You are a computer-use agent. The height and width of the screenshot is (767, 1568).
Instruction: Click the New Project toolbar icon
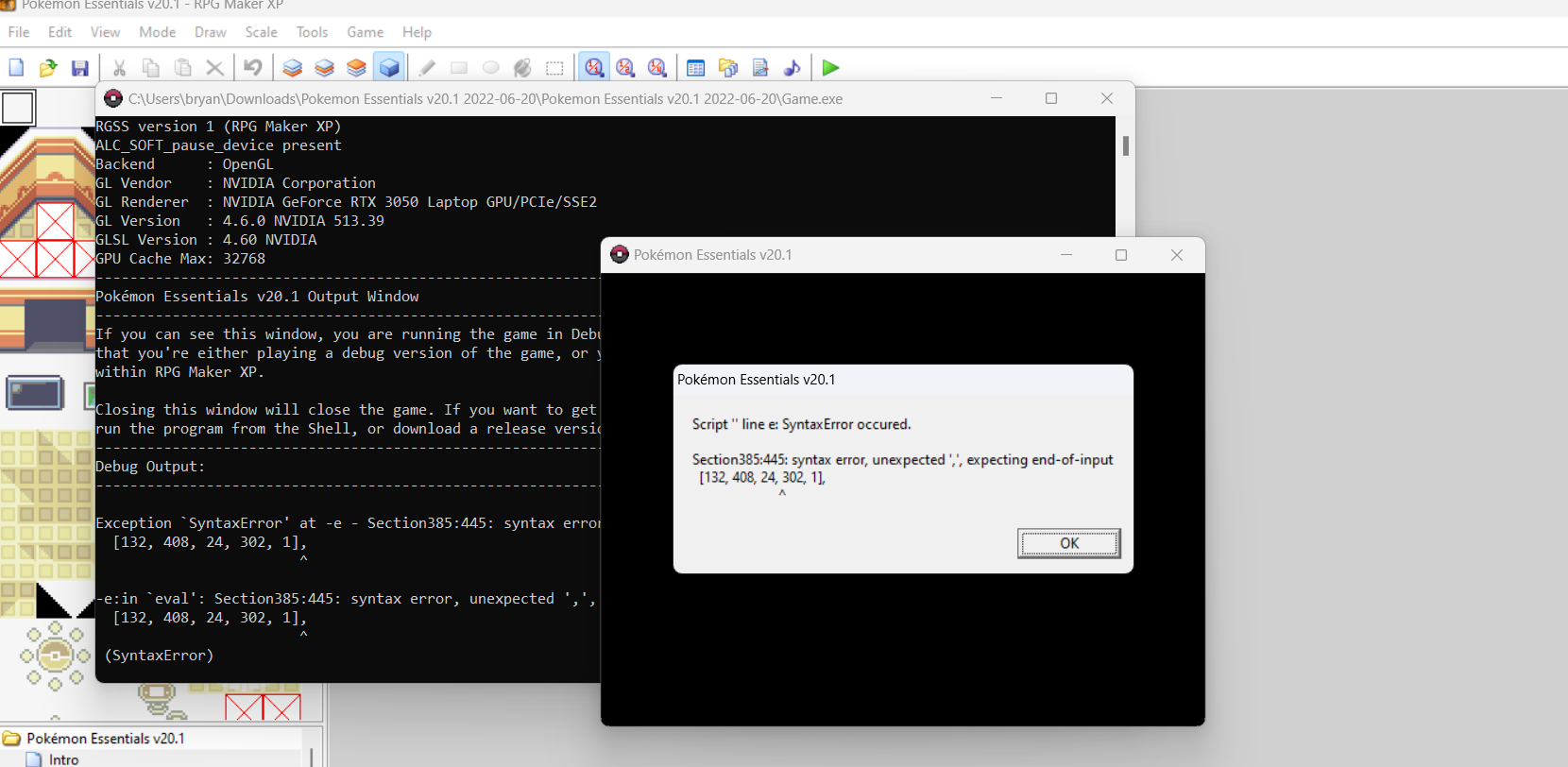pos(16,68)
